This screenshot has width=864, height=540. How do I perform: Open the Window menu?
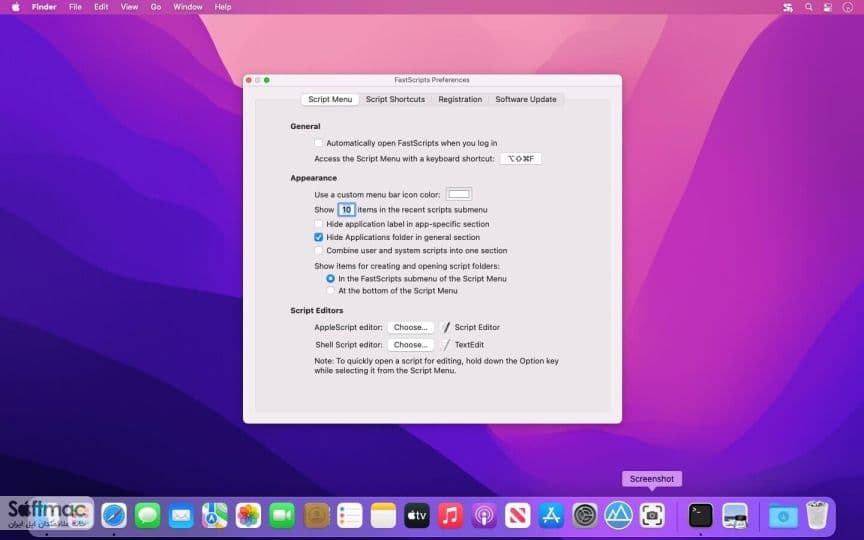(x=188, y=7)
